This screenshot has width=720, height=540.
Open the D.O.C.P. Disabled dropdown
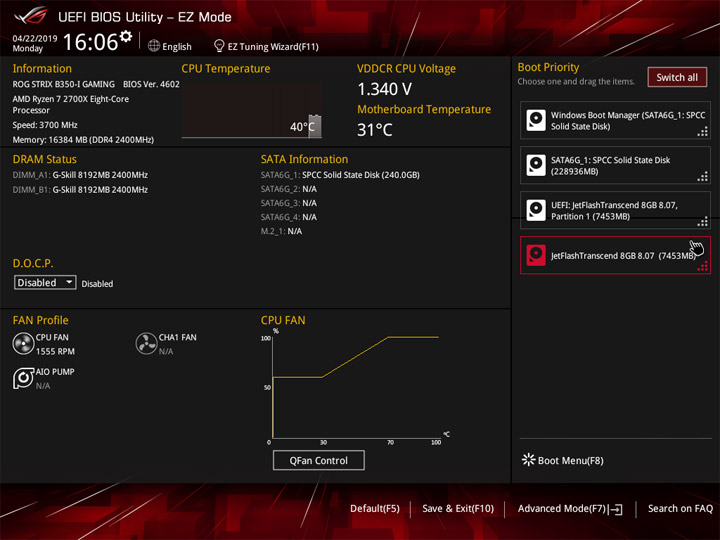(45, 282)
